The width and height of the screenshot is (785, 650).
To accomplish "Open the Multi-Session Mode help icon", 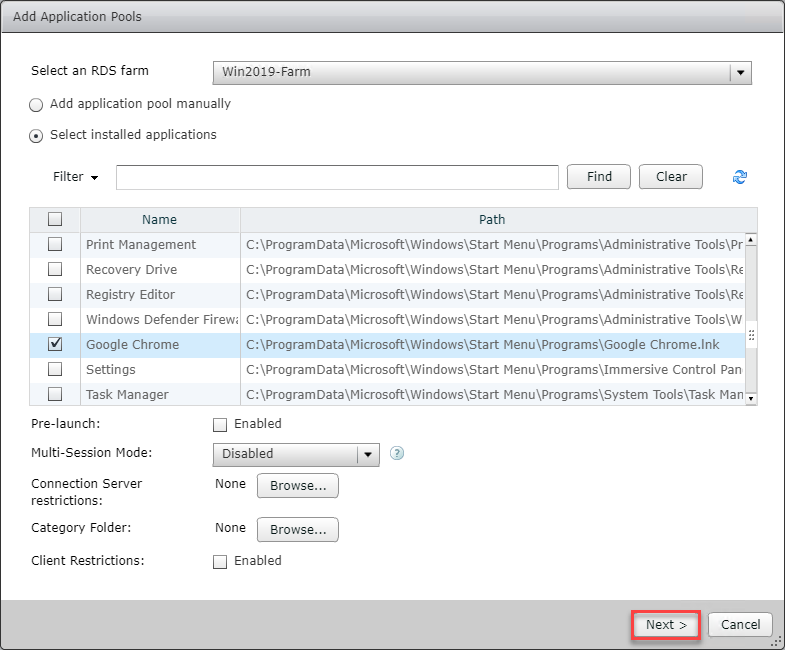I will [397, 453].
